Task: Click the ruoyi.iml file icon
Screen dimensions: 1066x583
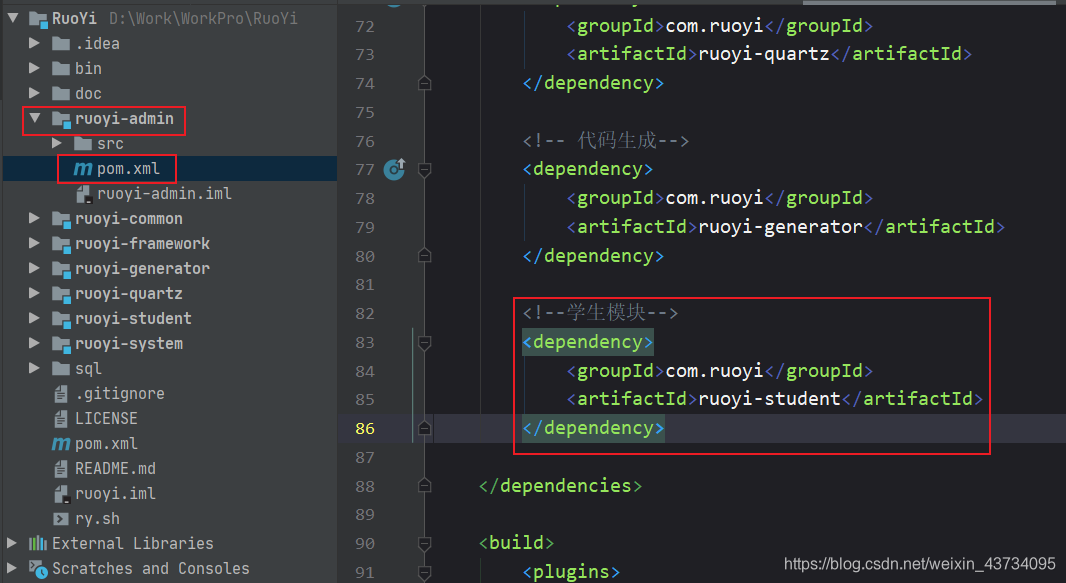Action: 62,494
